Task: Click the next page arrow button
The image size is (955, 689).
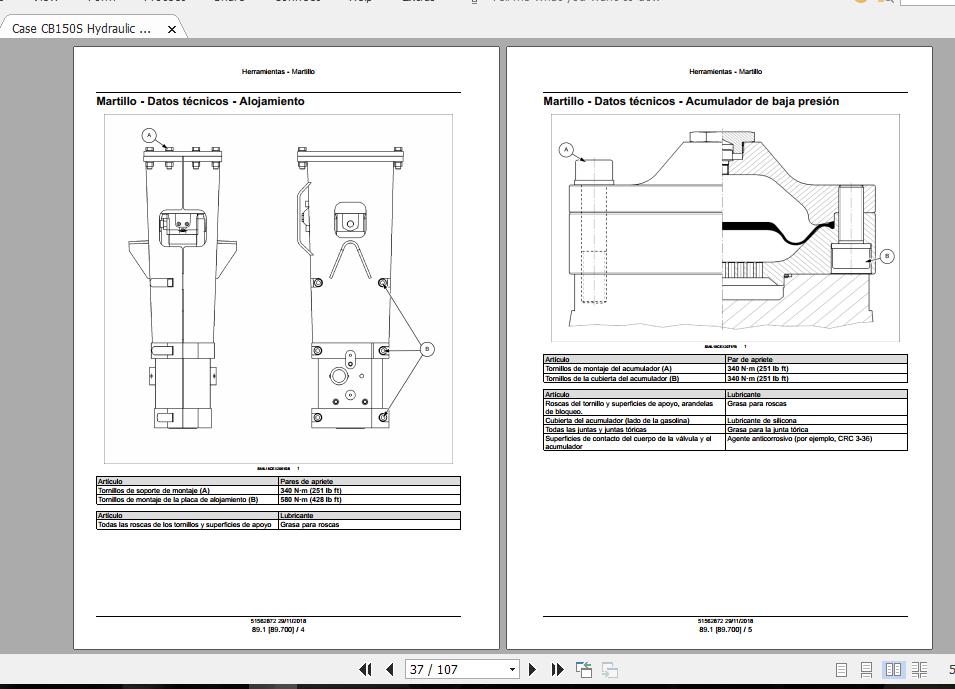Action: [533, 668]
